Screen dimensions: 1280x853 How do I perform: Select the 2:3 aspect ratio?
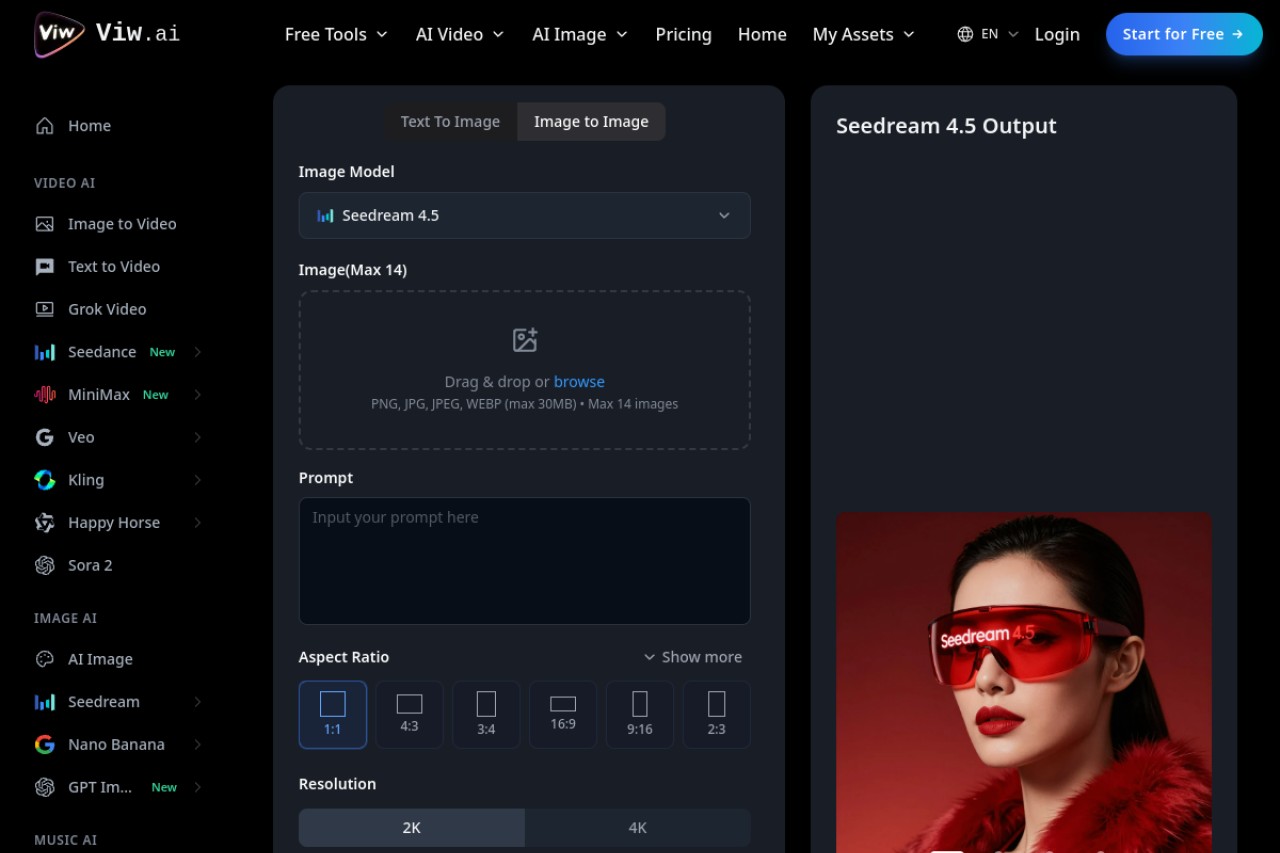[x=716, y=715]
